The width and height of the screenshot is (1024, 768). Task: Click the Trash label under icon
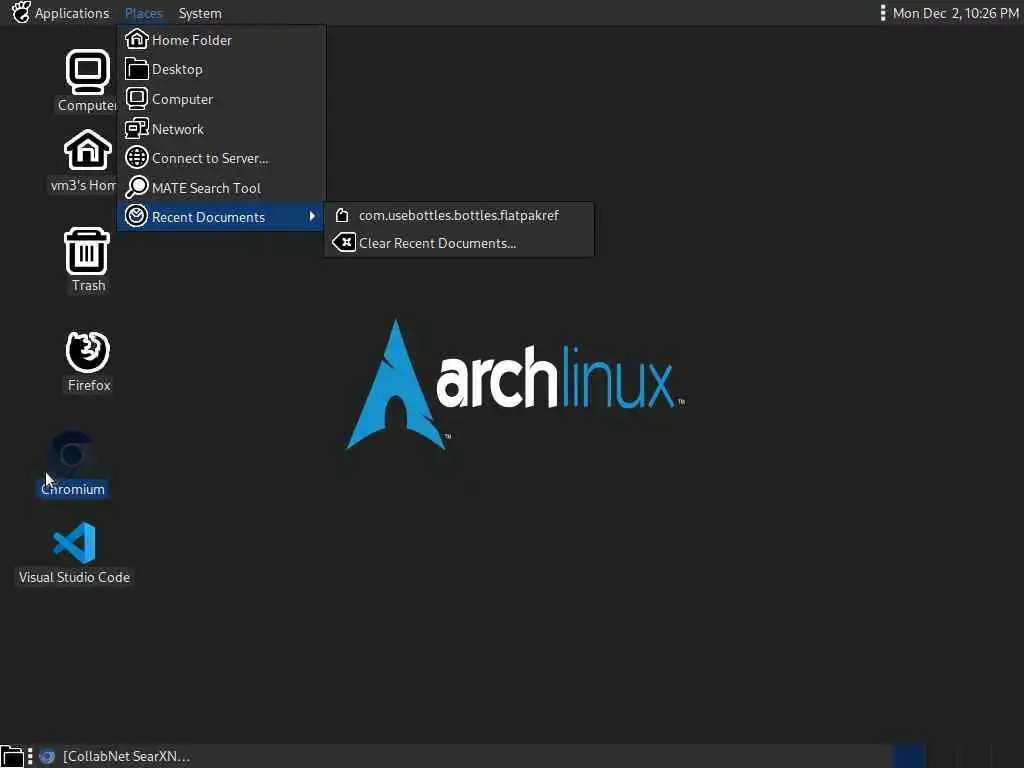(x=88, y=285)
